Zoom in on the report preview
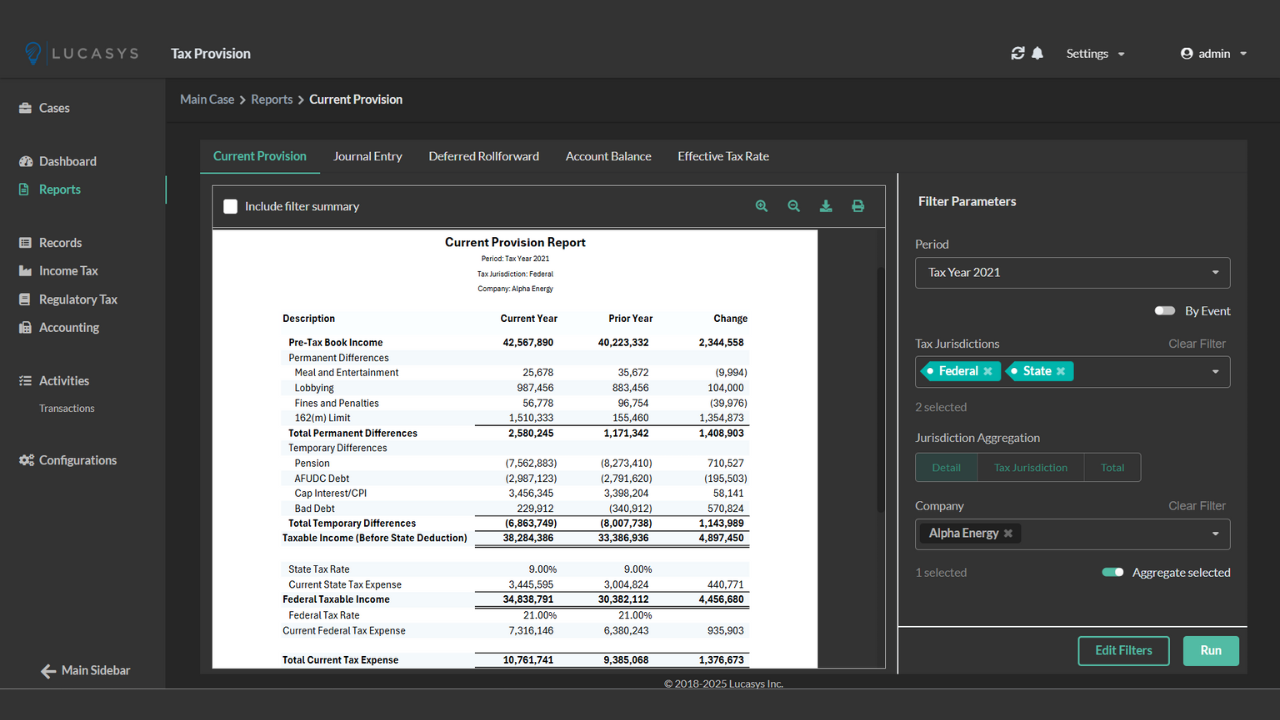 (761, 206)
